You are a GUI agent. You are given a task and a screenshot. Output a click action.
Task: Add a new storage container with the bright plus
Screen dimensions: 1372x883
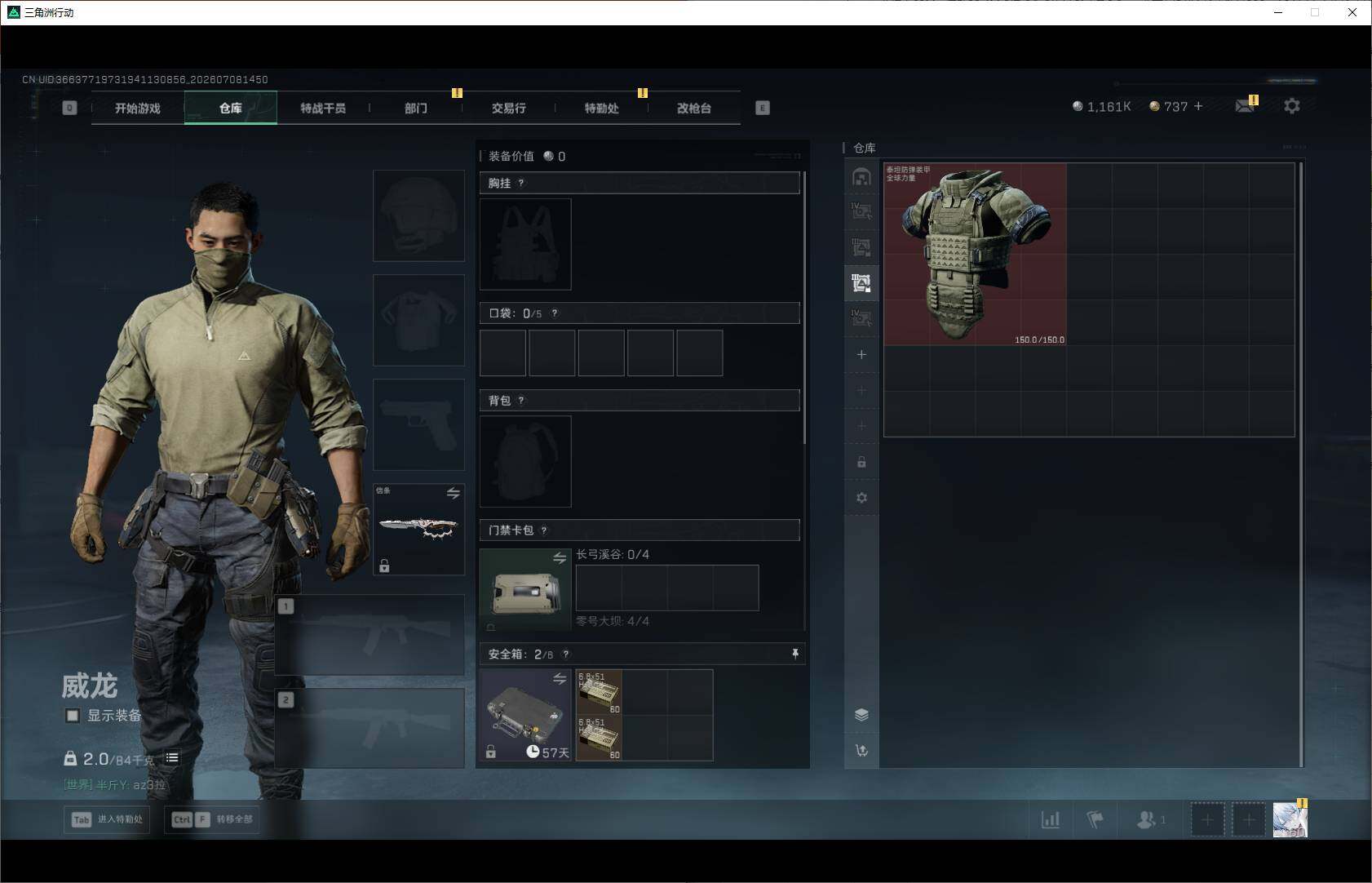(x=861, y=354)
